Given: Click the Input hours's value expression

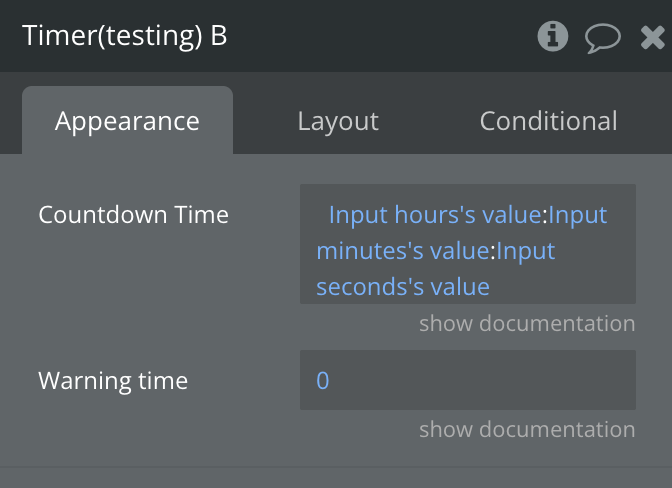Looking at the screenshot, I should point(434,215).
